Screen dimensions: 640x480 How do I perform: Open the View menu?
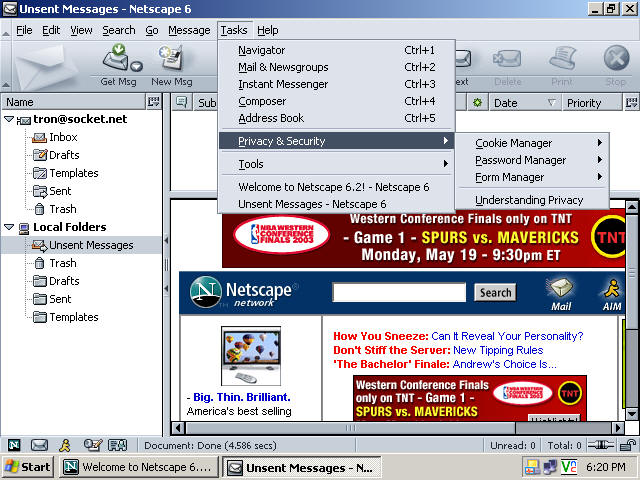coord(81,30)
